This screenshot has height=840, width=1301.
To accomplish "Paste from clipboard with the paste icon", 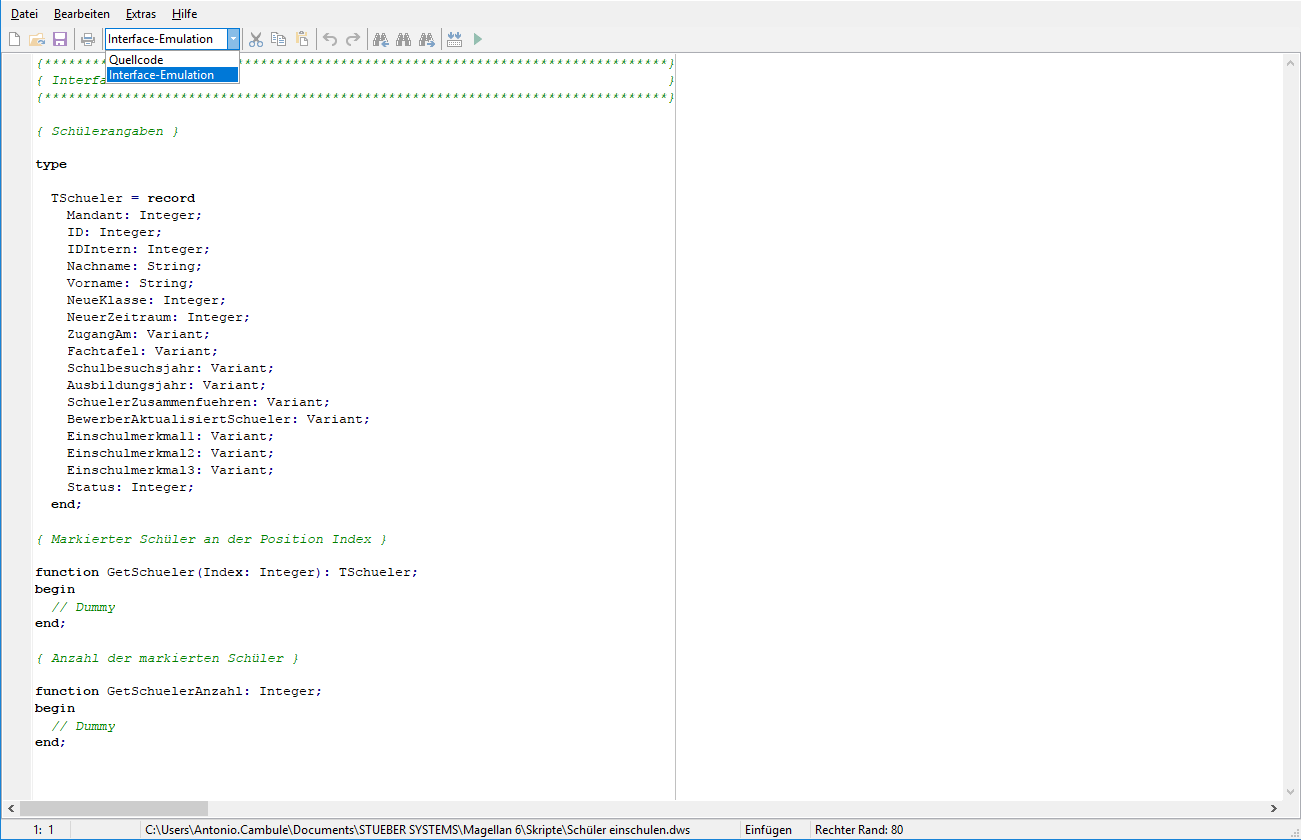I will tap(302, 39).
